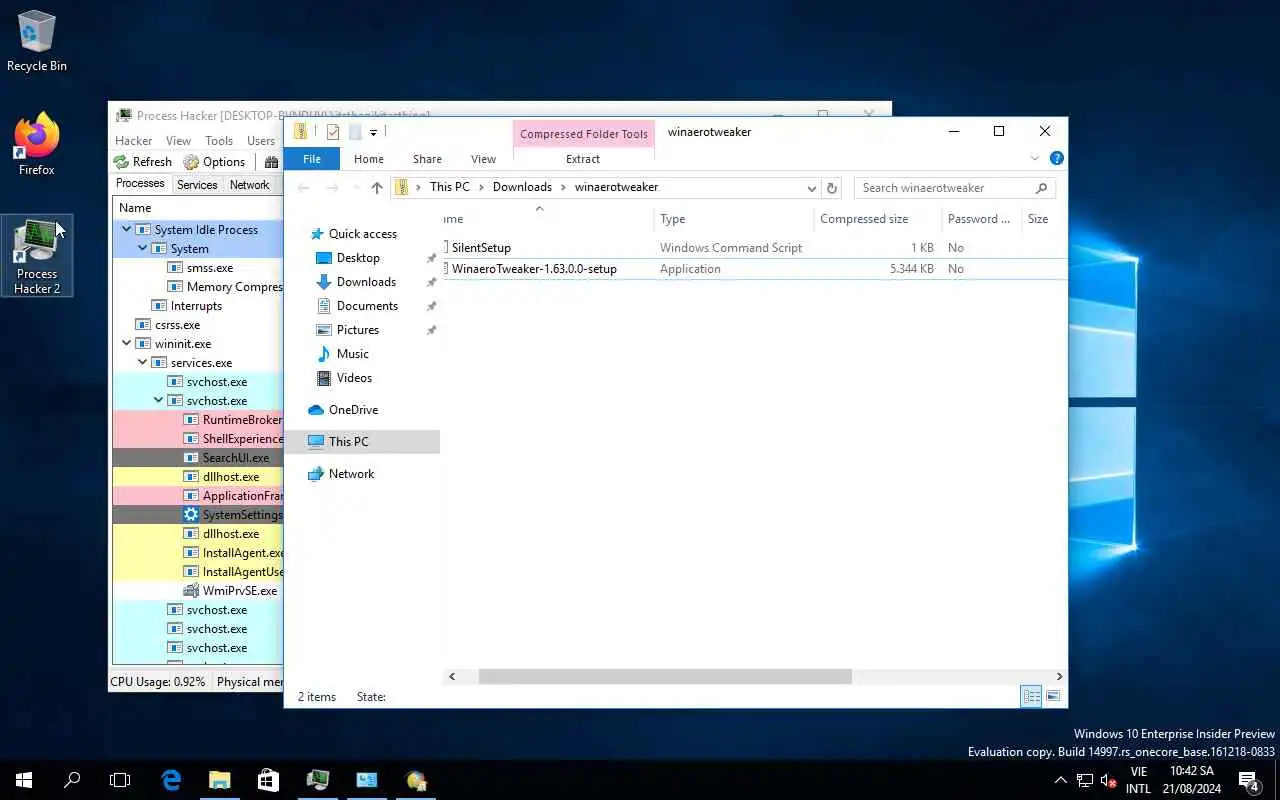Open Task View on the taskbar
This screenshot has height=800, width=1280.
coord(120,780)
